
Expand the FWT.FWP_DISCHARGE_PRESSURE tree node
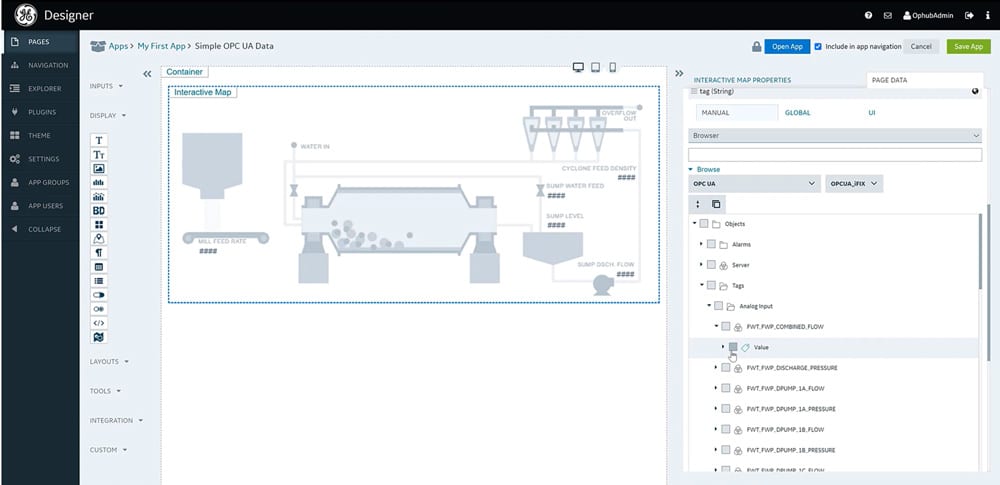tap(716, 368)
